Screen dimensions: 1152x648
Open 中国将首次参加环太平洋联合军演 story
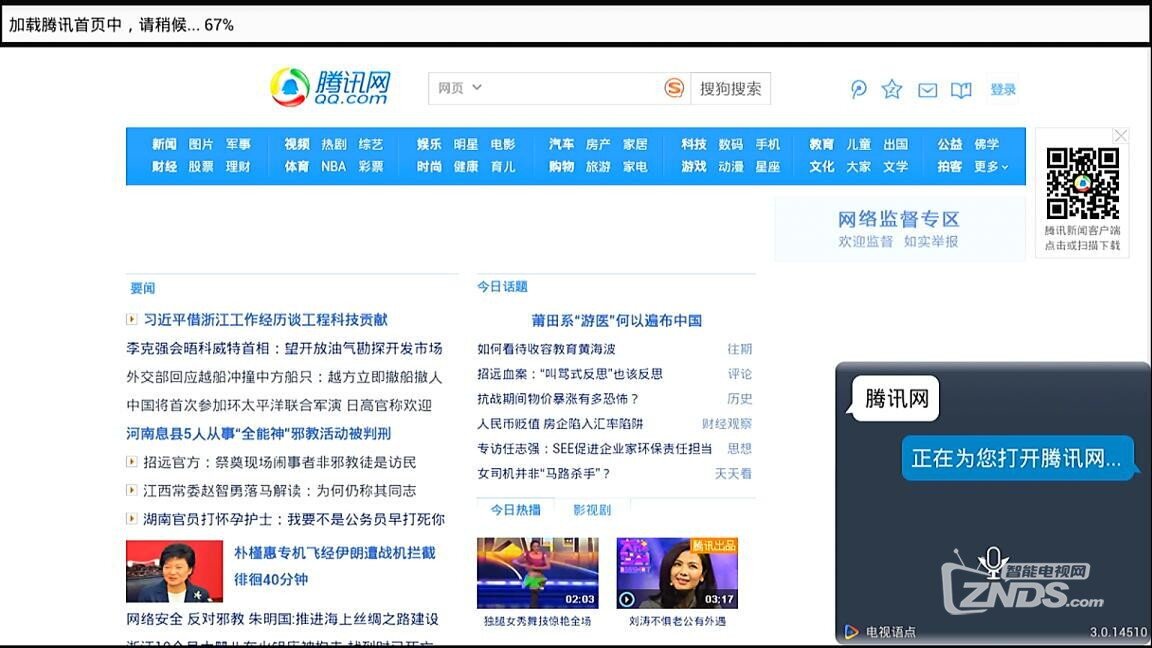pos(279,406)
